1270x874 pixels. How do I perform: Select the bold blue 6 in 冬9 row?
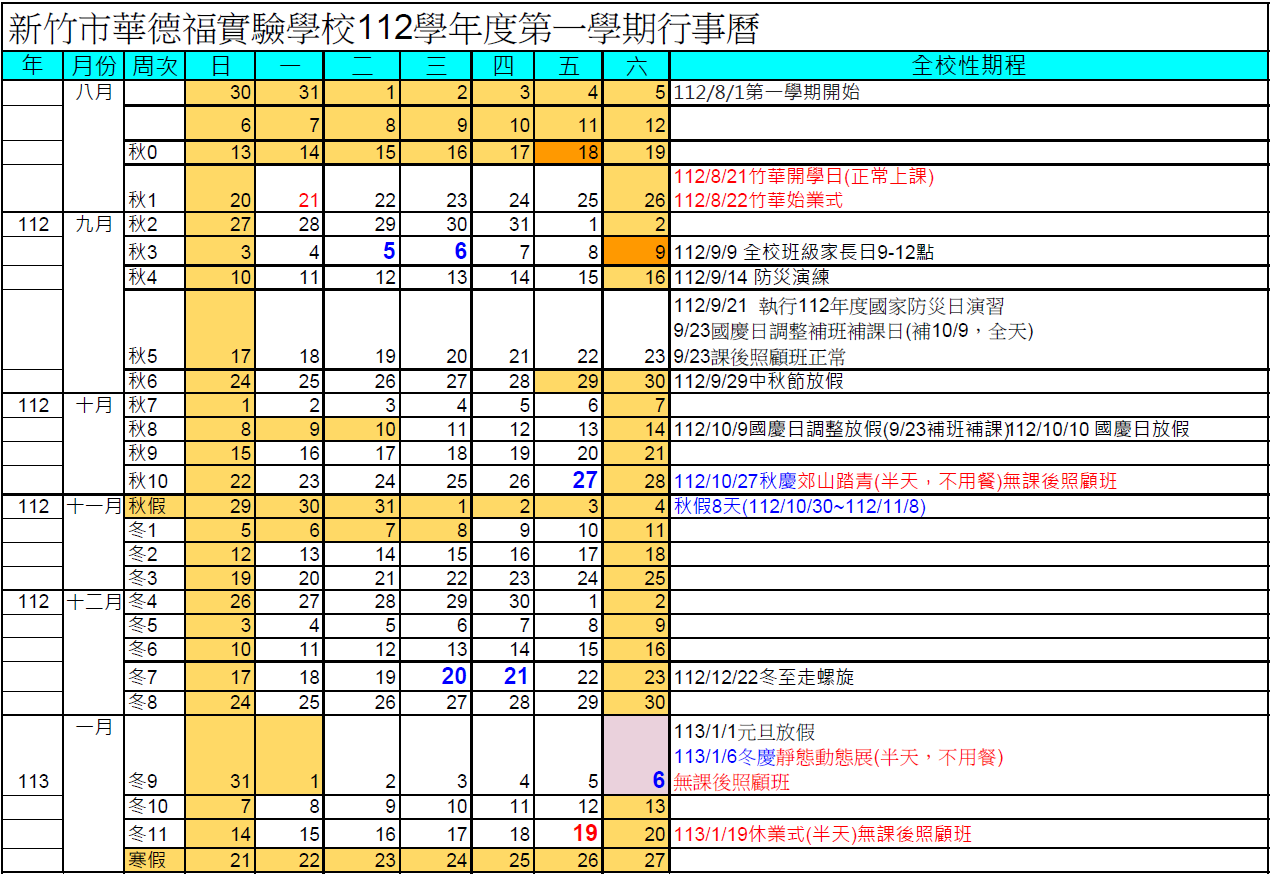click(658, 781)
